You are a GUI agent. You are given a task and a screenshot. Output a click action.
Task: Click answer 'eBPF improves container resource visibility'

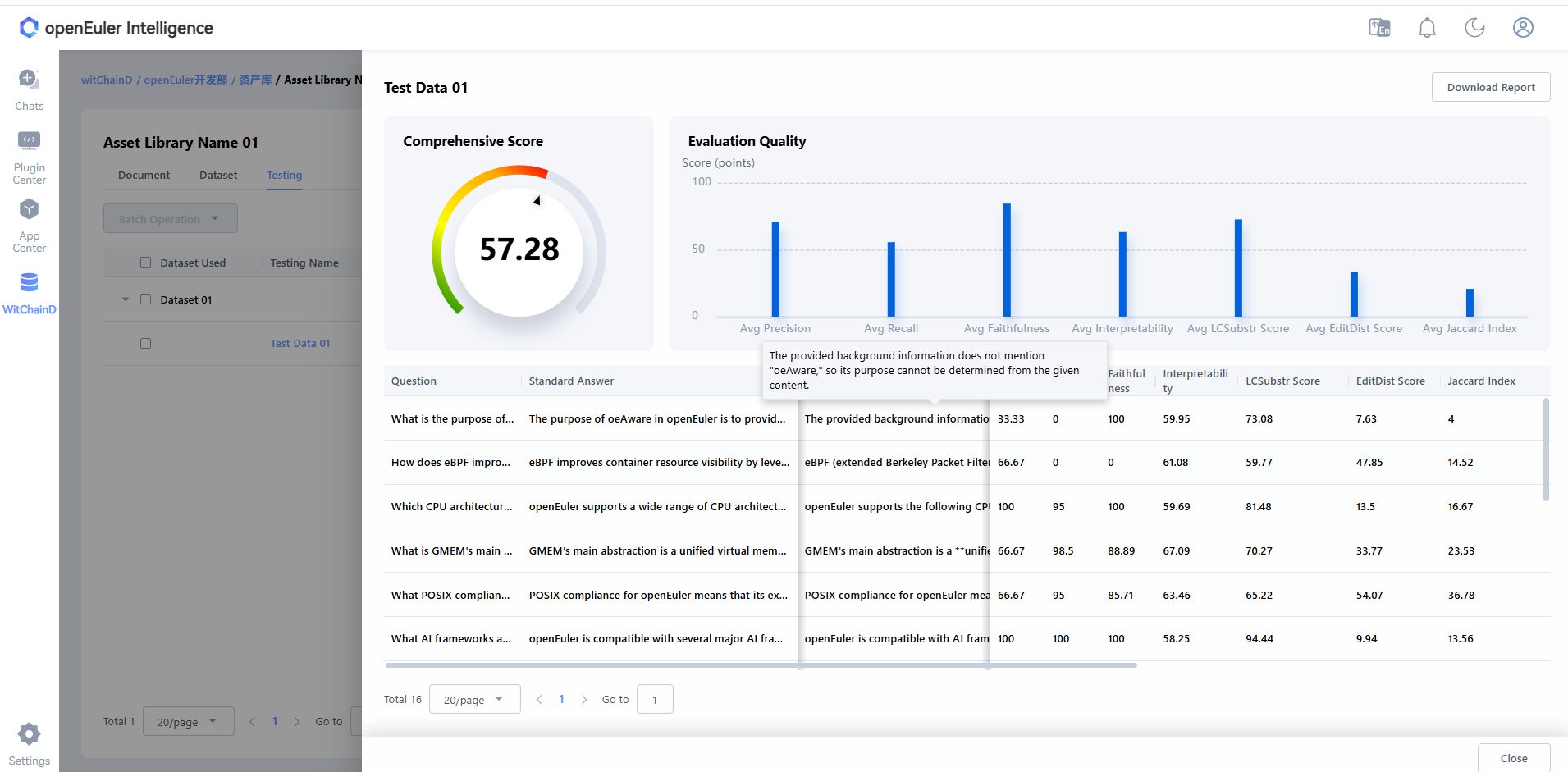(x=659, y=463)
